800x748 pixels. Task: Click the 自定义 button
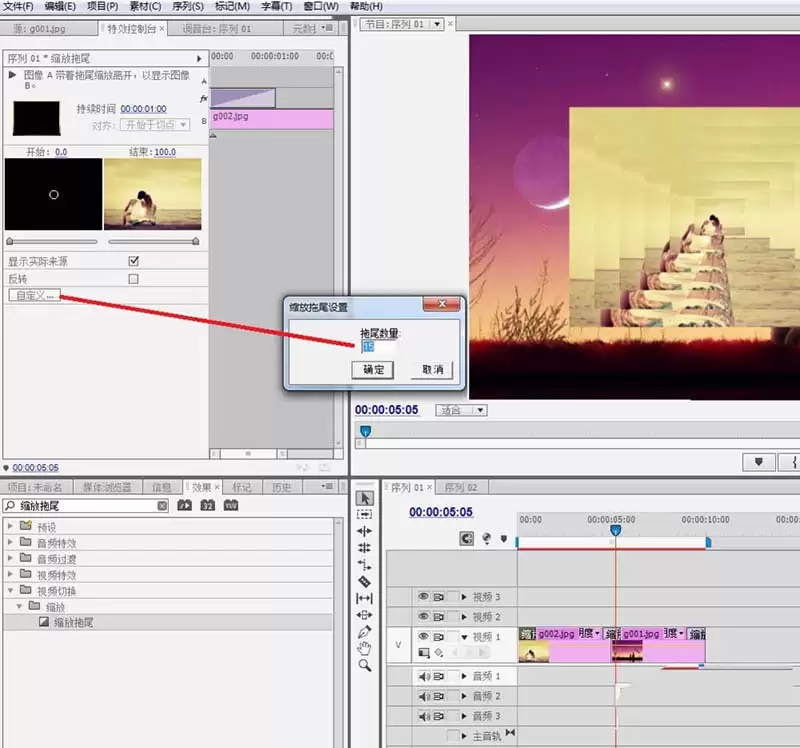pyautogui.click(x=34, y=295)
